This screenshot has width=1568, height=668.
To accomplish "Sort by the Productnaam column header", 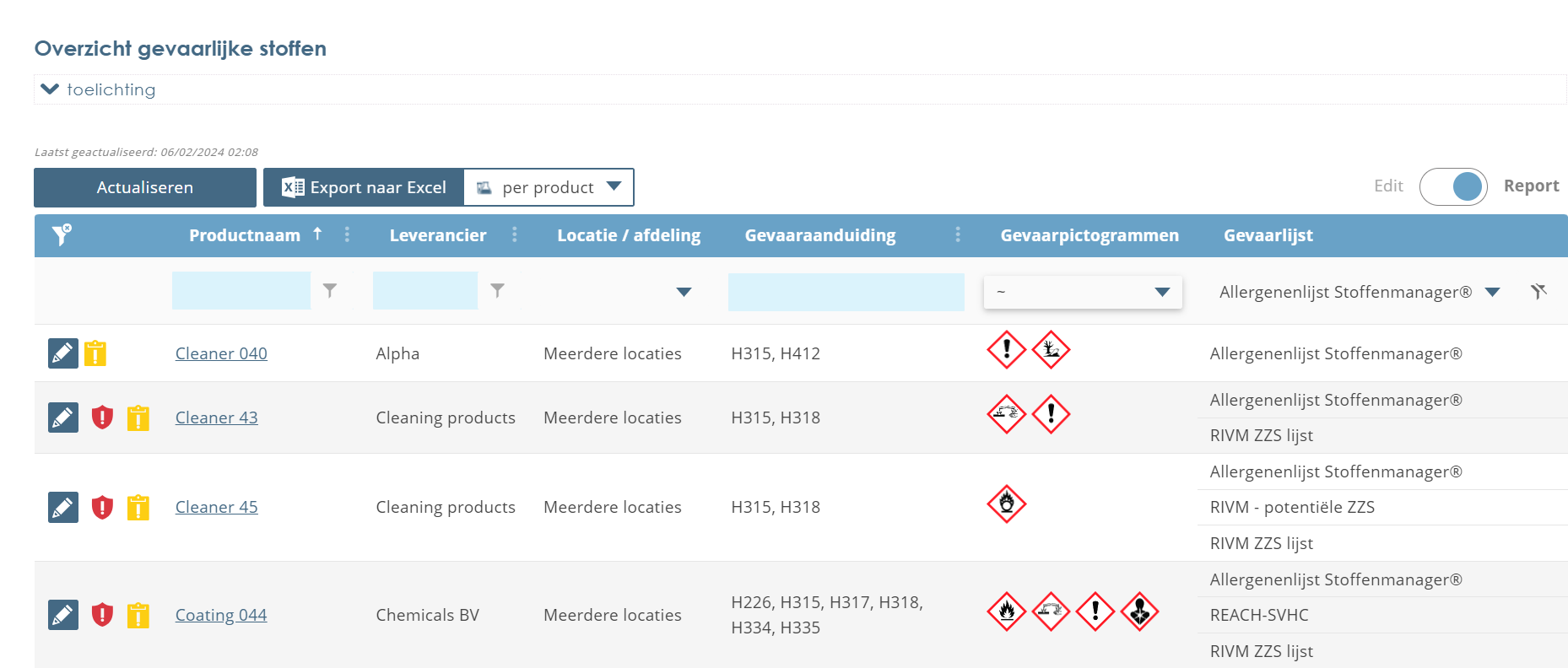I will pyautogui.click(x=244, y=235).
